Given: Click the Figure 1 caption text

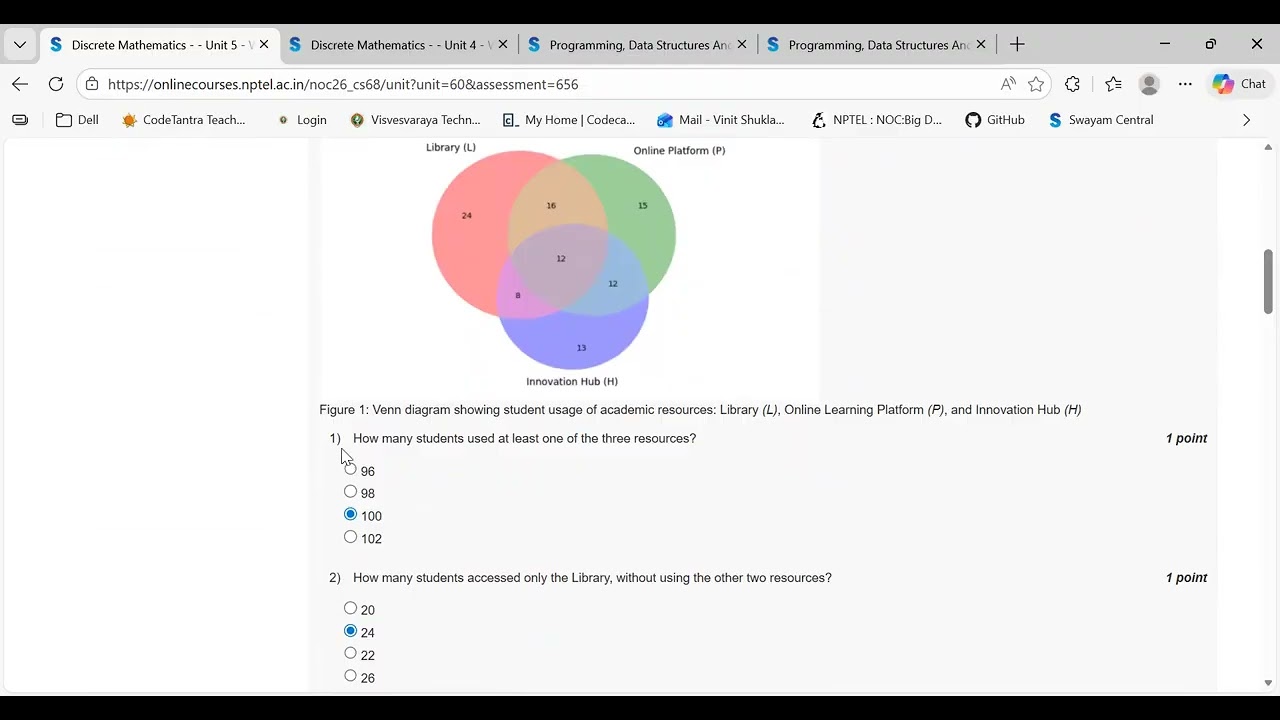Looking at the screenshot, I should tap(700, 410).
